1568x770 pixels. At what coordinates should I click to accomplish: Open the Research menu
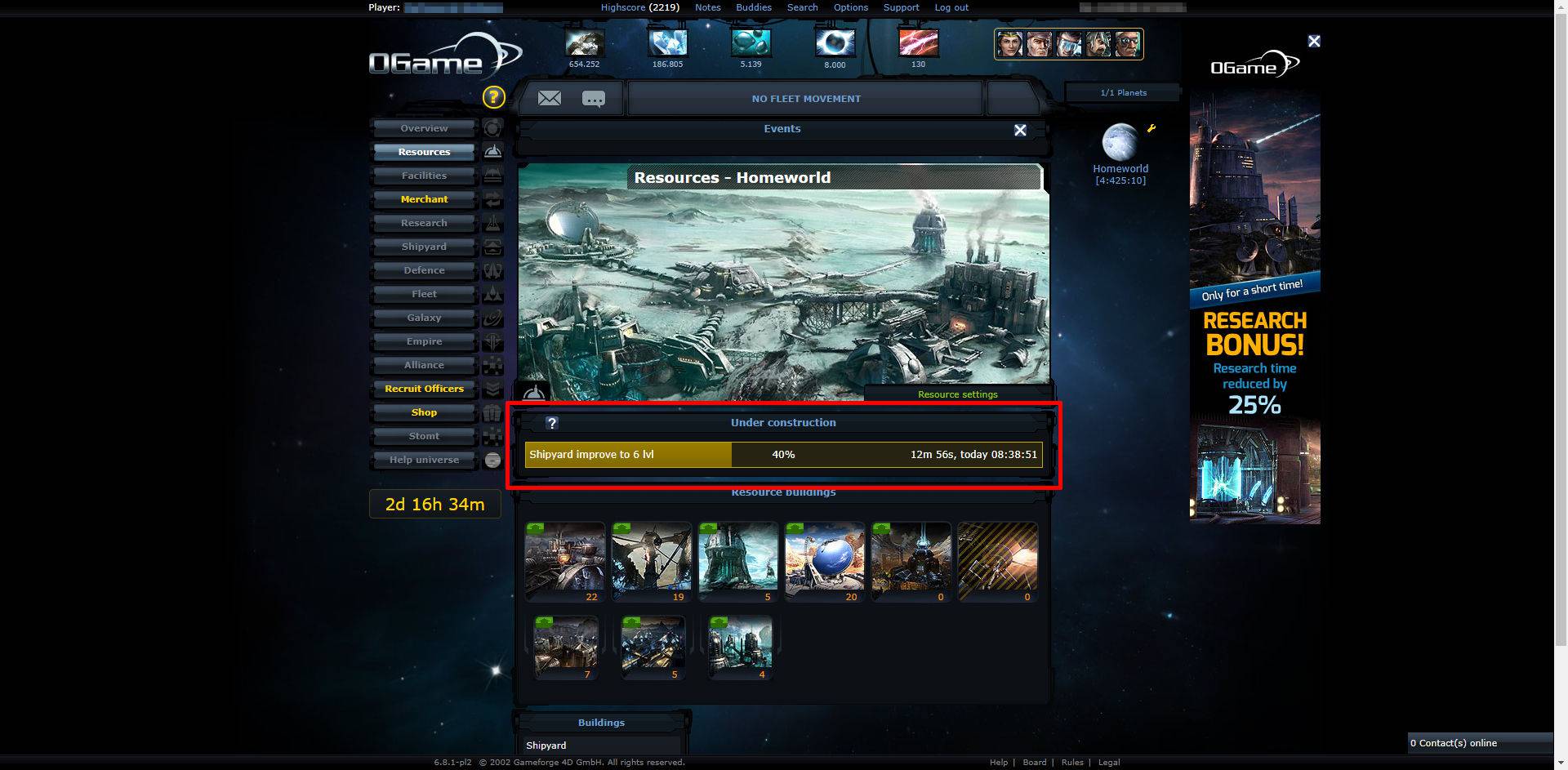424,223
